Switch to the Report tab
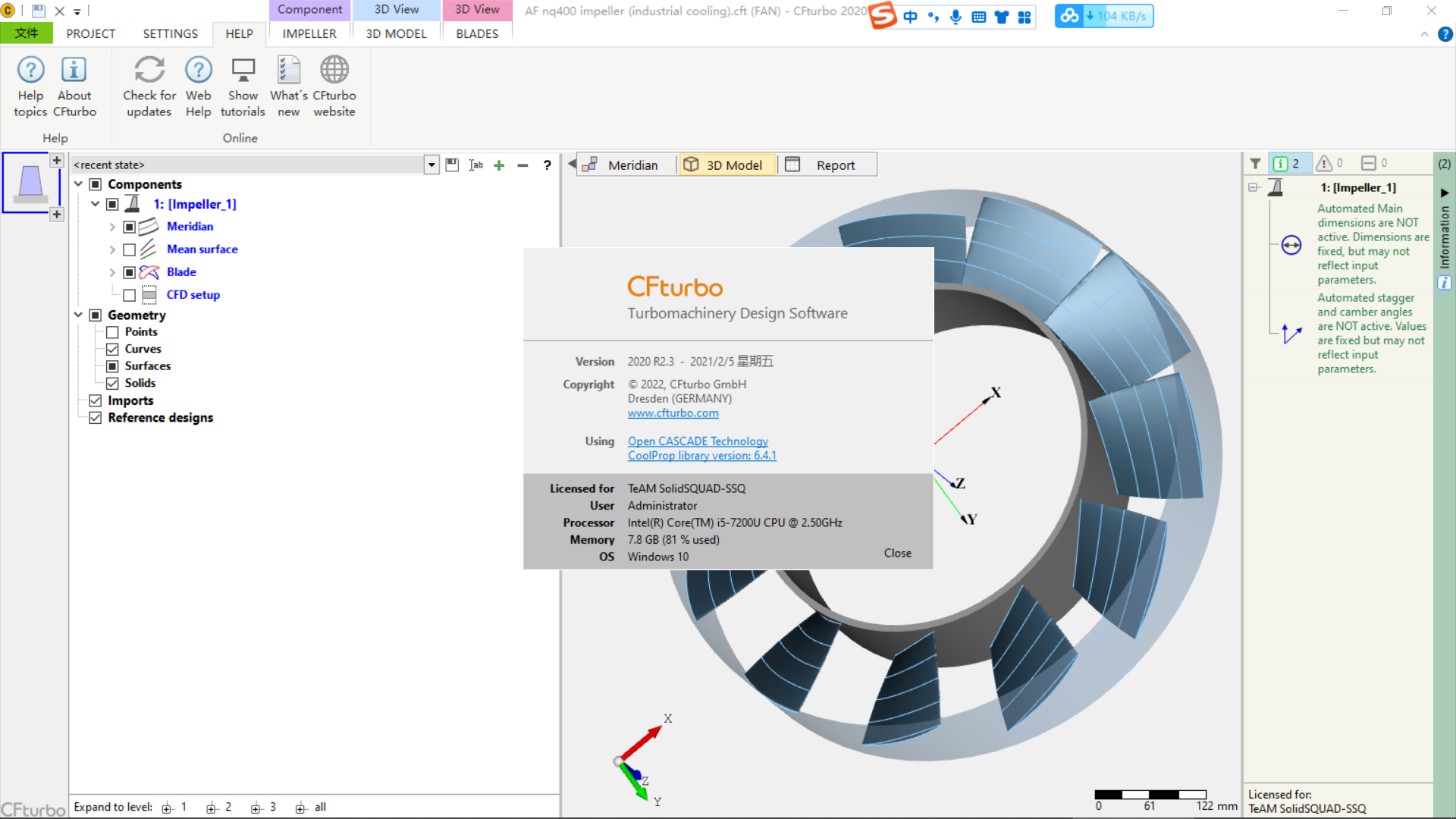This screenshot has width=1456, height=819. pos(827,165)
